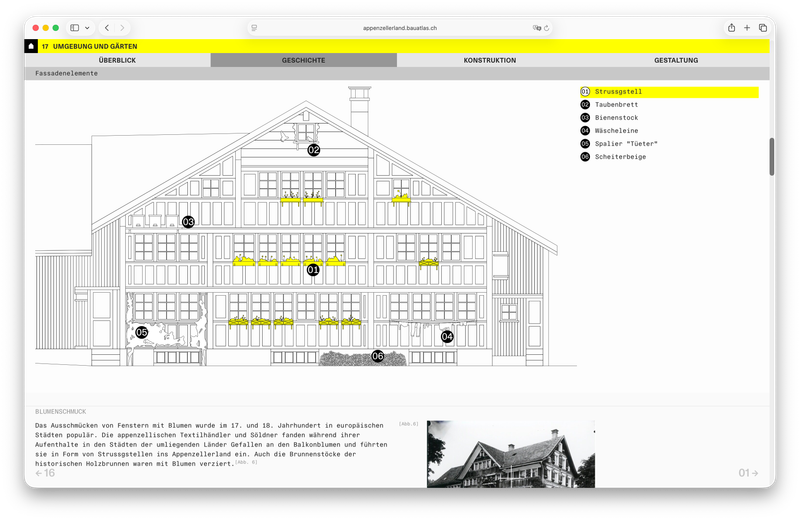800x520 pixels.
Task: Open the Share icon in Safari toolbar
Action: click(x=731, y=28)
